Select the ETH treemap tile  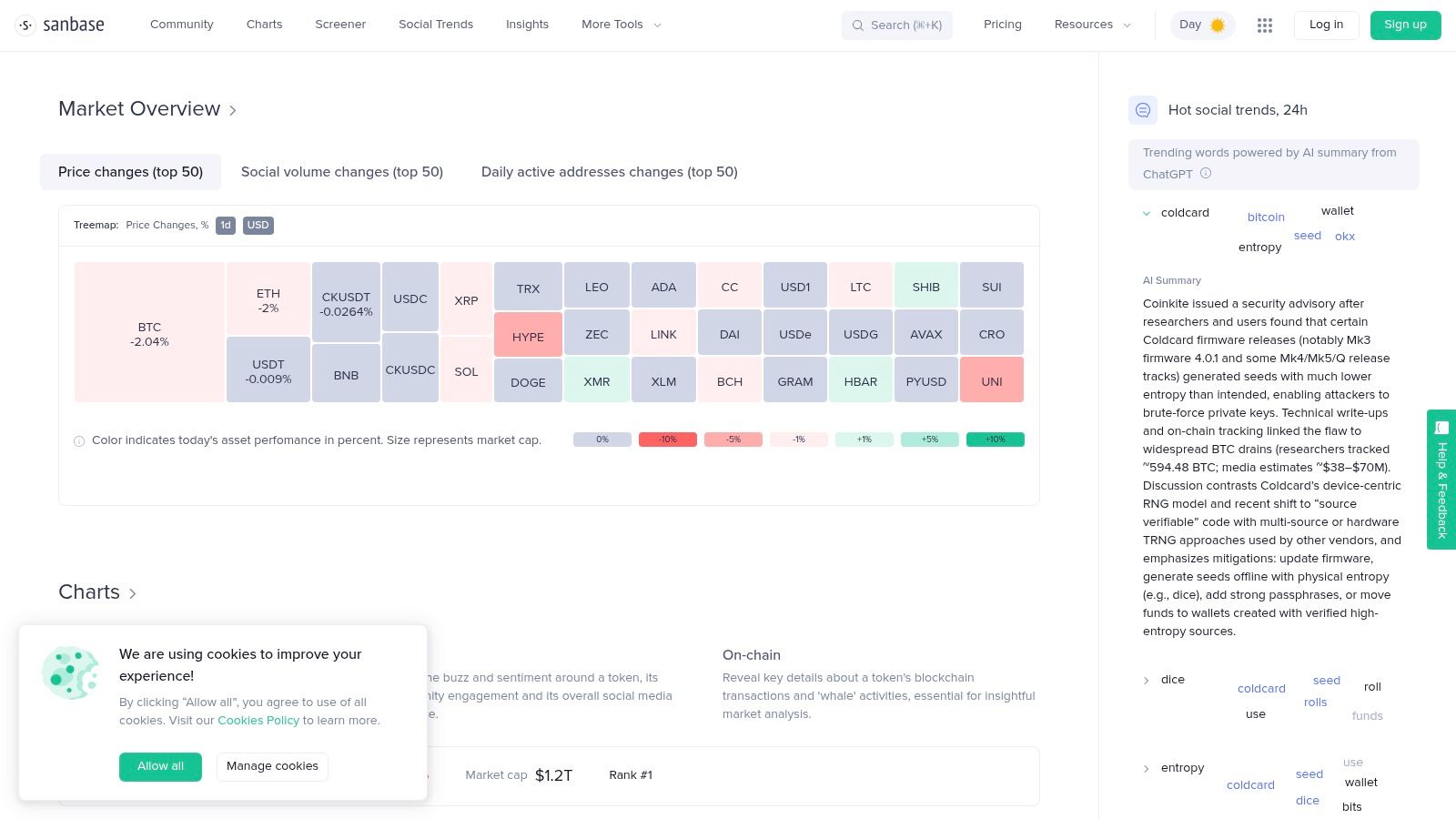[x=268, y=298]
